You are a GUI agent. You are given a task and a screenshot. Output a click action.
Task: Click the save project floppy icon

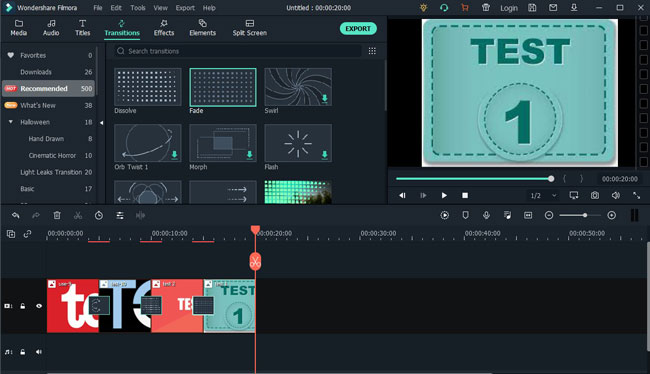coord(532,7)
